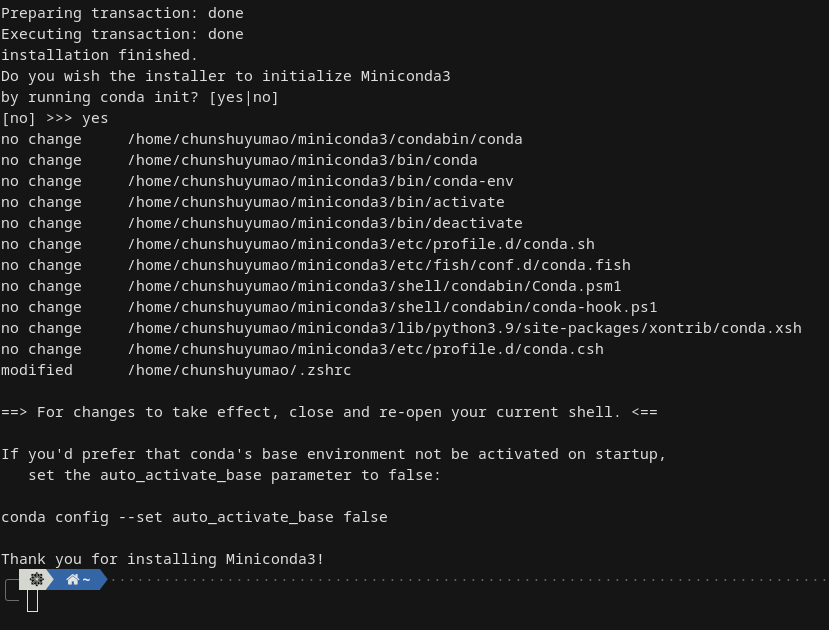The image size is (829, 630).
Task: Click the xontrib/conda.xsh file path
Action: 464,328
